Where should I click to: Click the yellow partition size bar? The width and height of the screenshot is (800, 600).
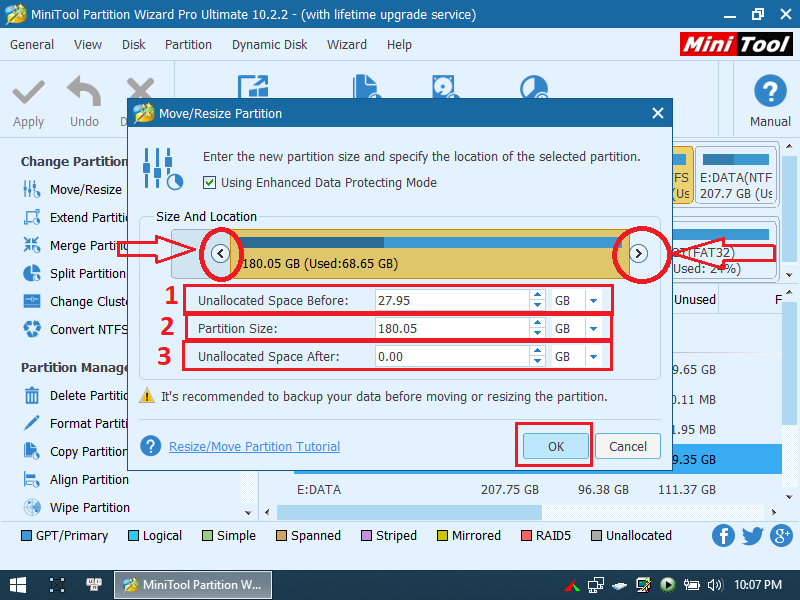click(430, 254)
